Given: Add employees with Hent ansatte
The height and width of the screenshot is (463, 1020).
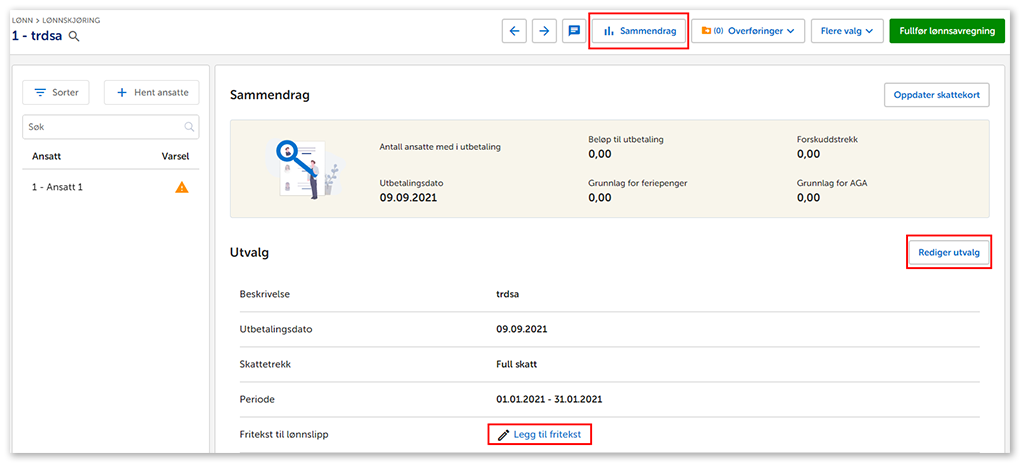Looking at the screenshot, I should [x=151, y=92].
